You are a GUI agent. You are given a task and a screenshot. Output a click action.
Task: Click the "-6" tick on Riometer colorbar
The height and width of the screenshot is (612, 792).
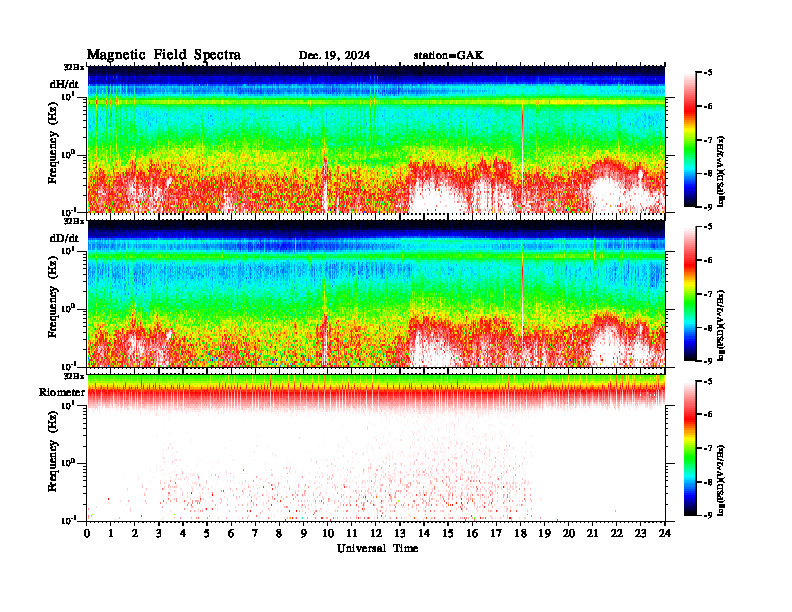(x=707, y=415)
